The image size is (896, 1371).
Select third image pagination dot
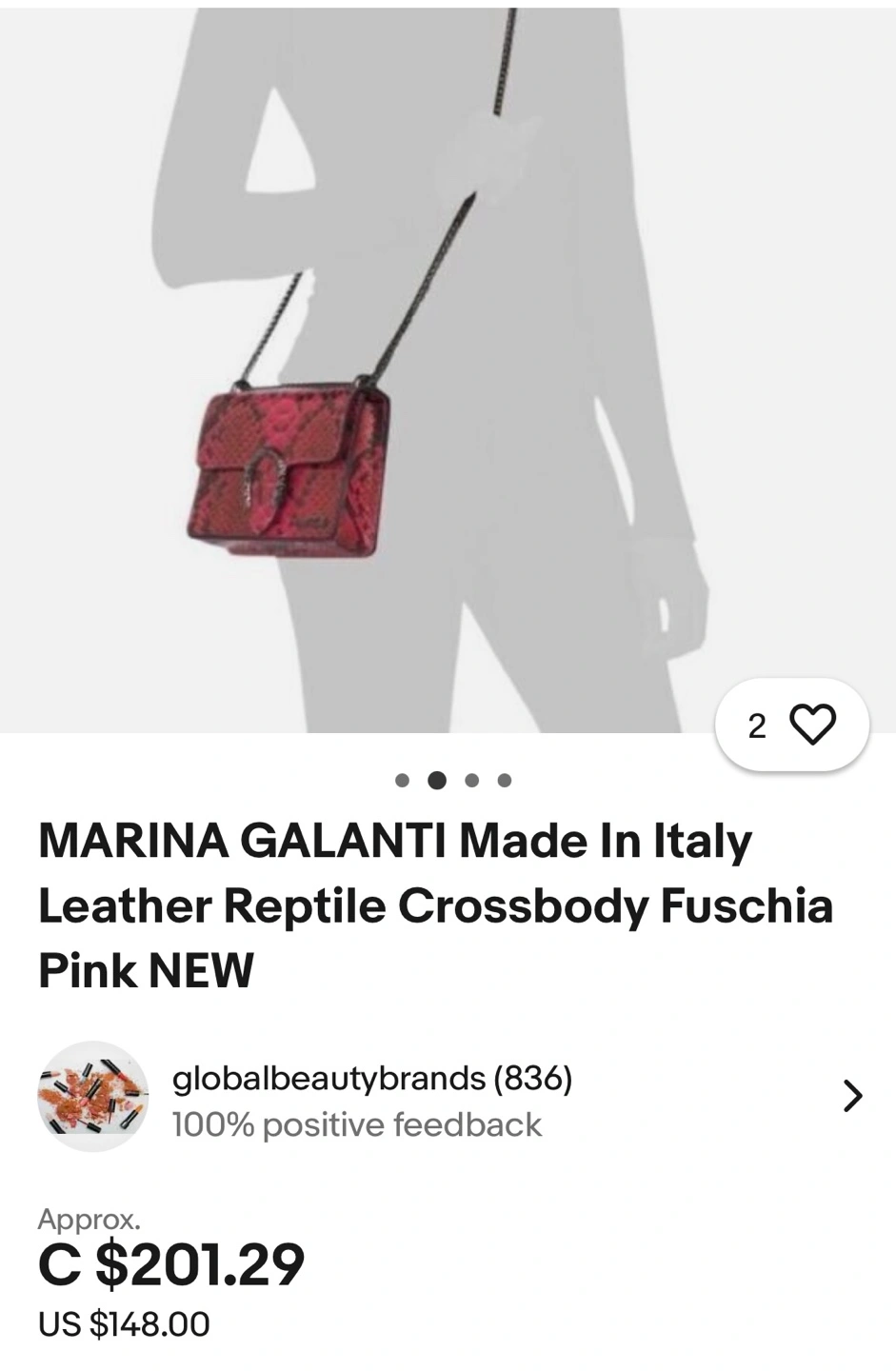pyautogui.click(x=471, y=781)
